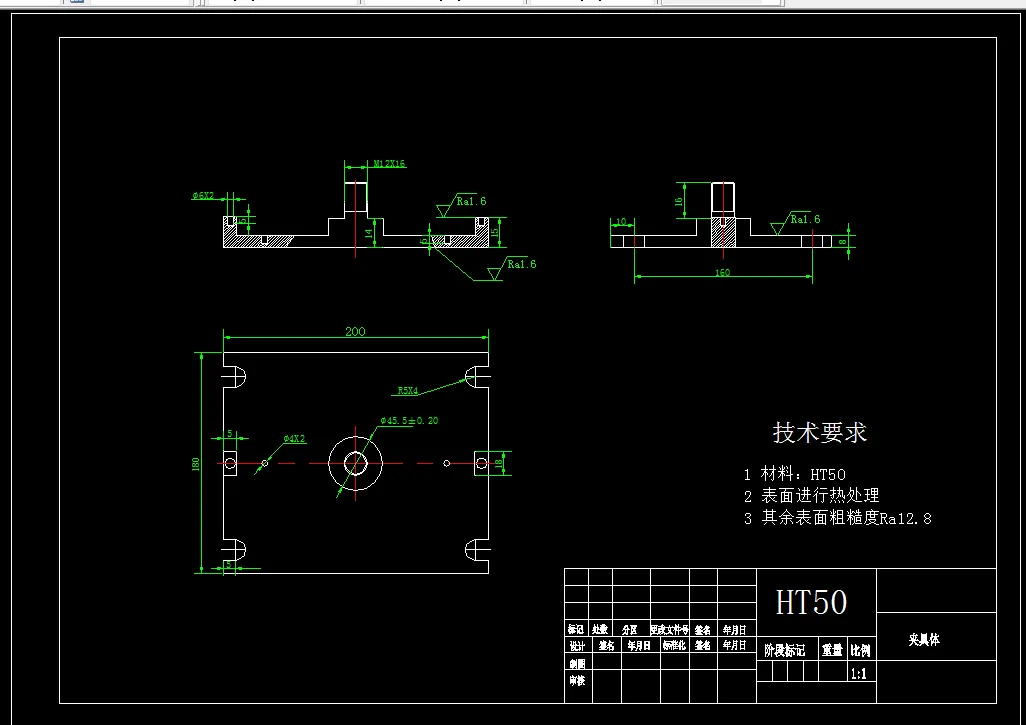The image size is (1026, 725).
Task: Click the 标准化 title block cell
Action: pos(674,645)
